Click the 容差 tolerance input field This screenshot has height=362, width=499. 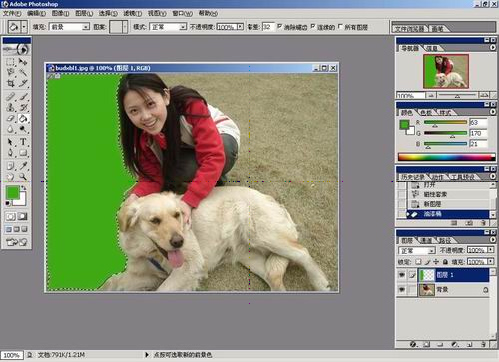click(267, 27)
